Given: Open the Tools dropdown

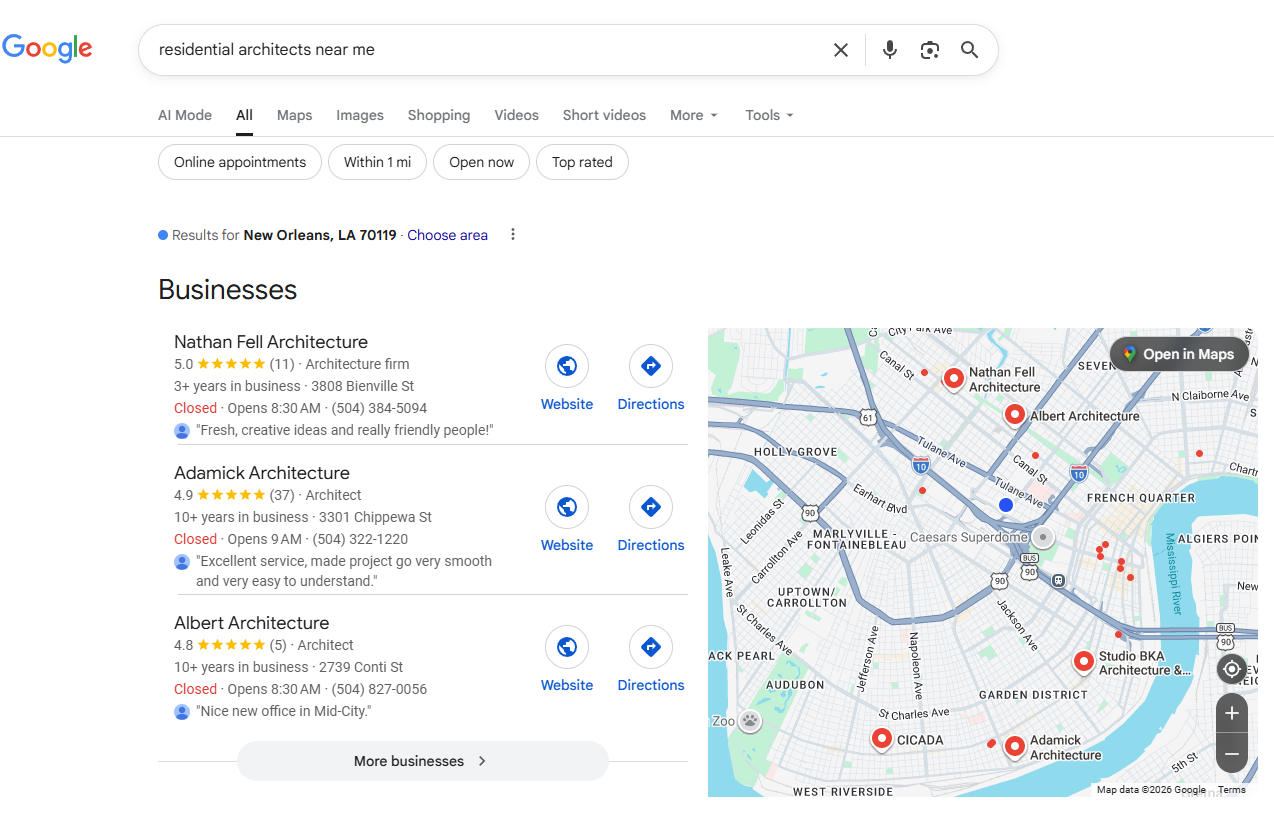Looking at the screenshot, I should point(769,115).
